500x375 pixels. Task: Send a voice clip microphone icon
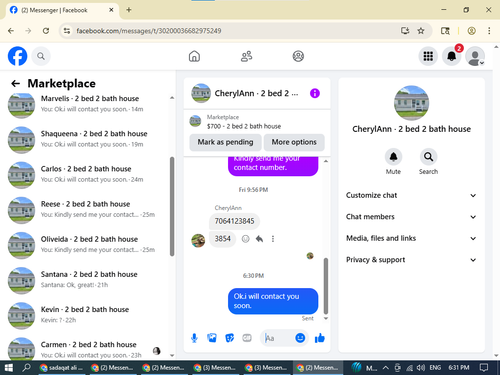[x=194, y=338]
